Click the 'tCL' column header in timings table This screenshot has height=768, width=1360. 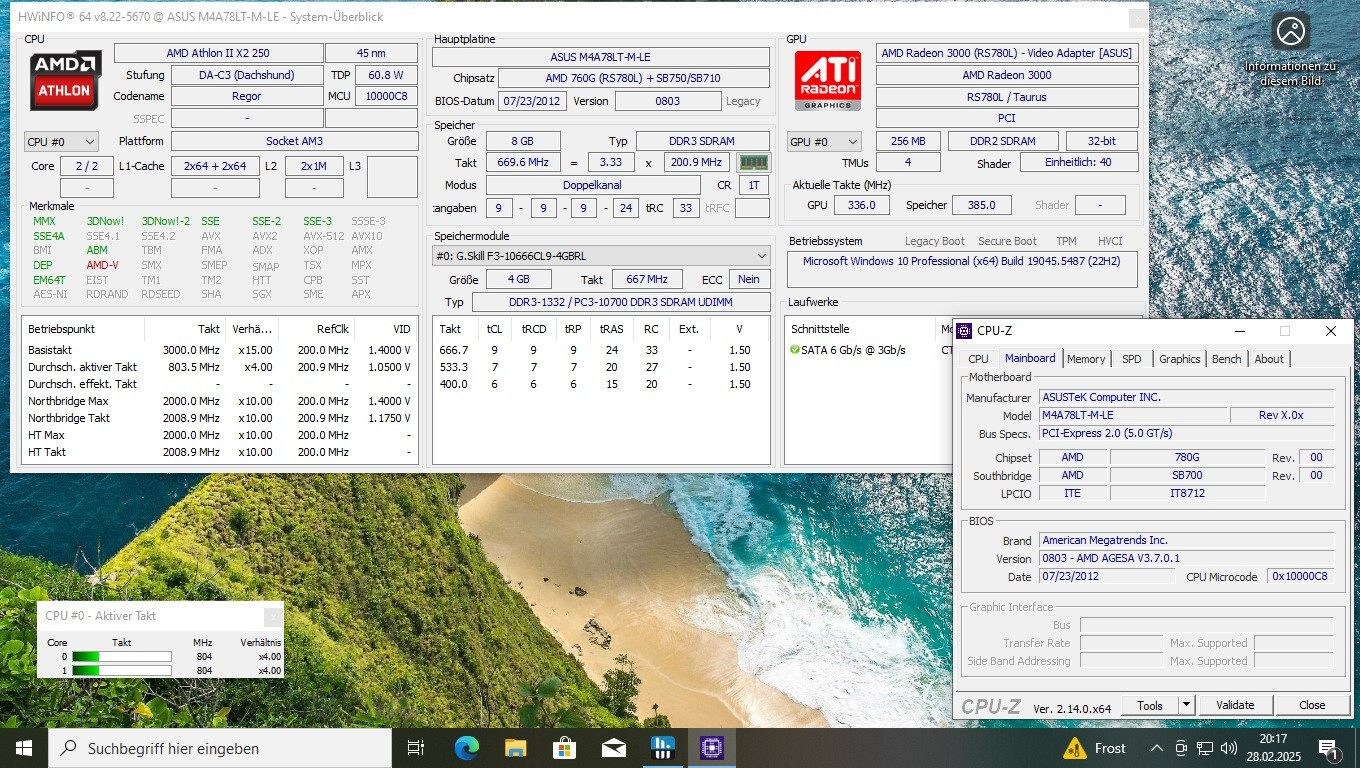(494, 329)
